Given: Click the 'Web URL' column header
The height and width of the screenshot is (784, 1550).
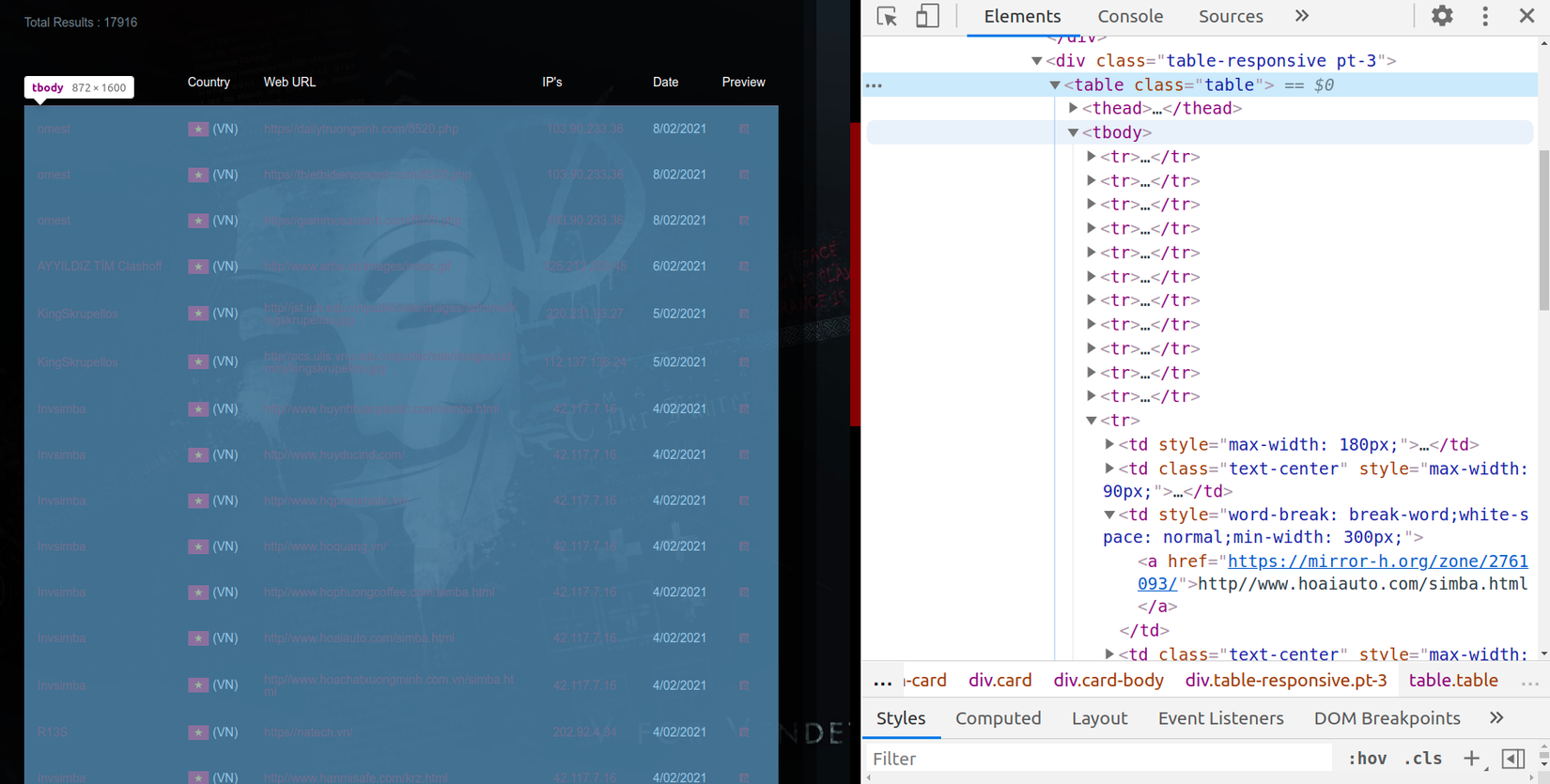Looking at the screenshot, I should pyautogui.click(x=289, y=83).
